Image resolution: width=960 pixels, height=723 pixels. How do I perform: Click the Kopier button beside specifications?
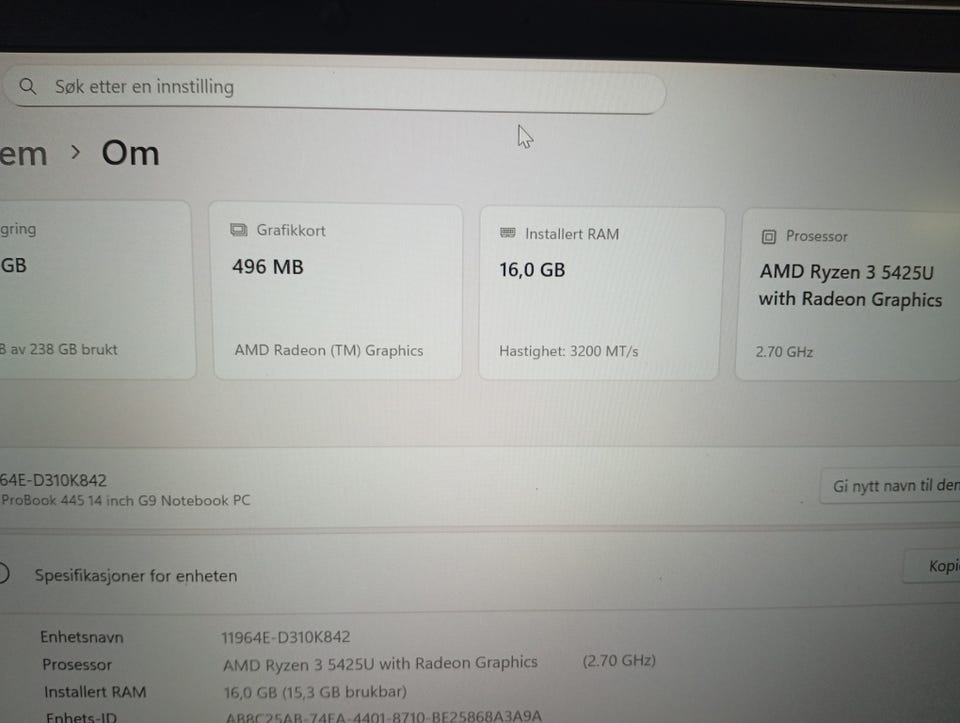(933, 566)
